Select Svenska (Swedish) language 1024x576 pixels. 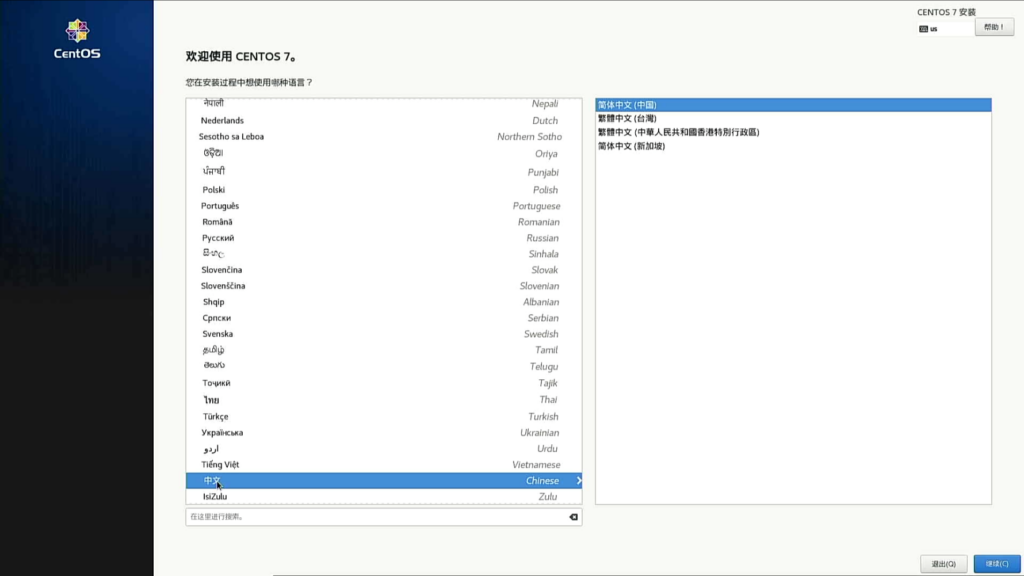[x=383, y=334]
